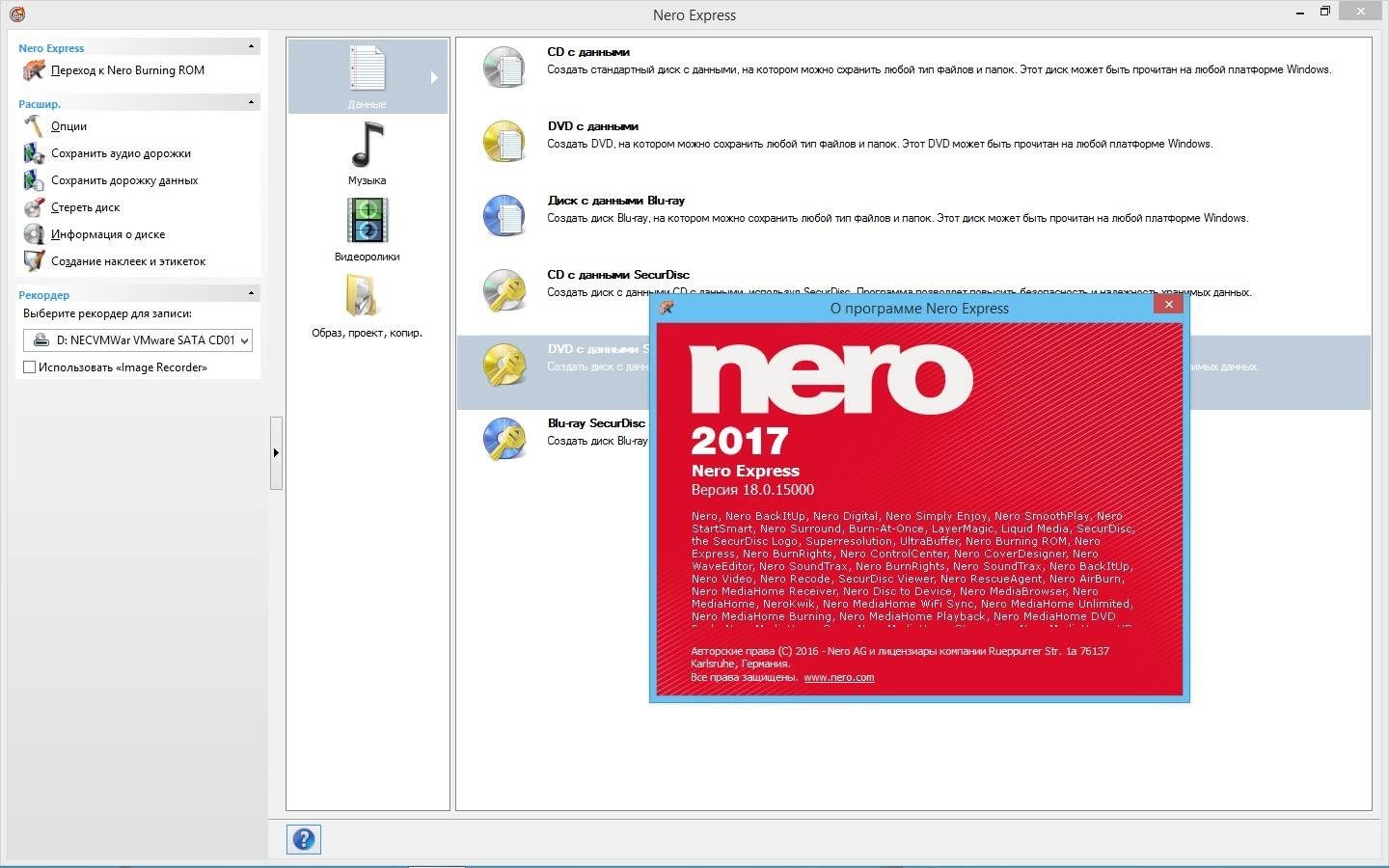Viewport: 1389px width, 868px height.
Task: Select the Образ, проект, копир. folder icon
Action: tap(364, 297)
